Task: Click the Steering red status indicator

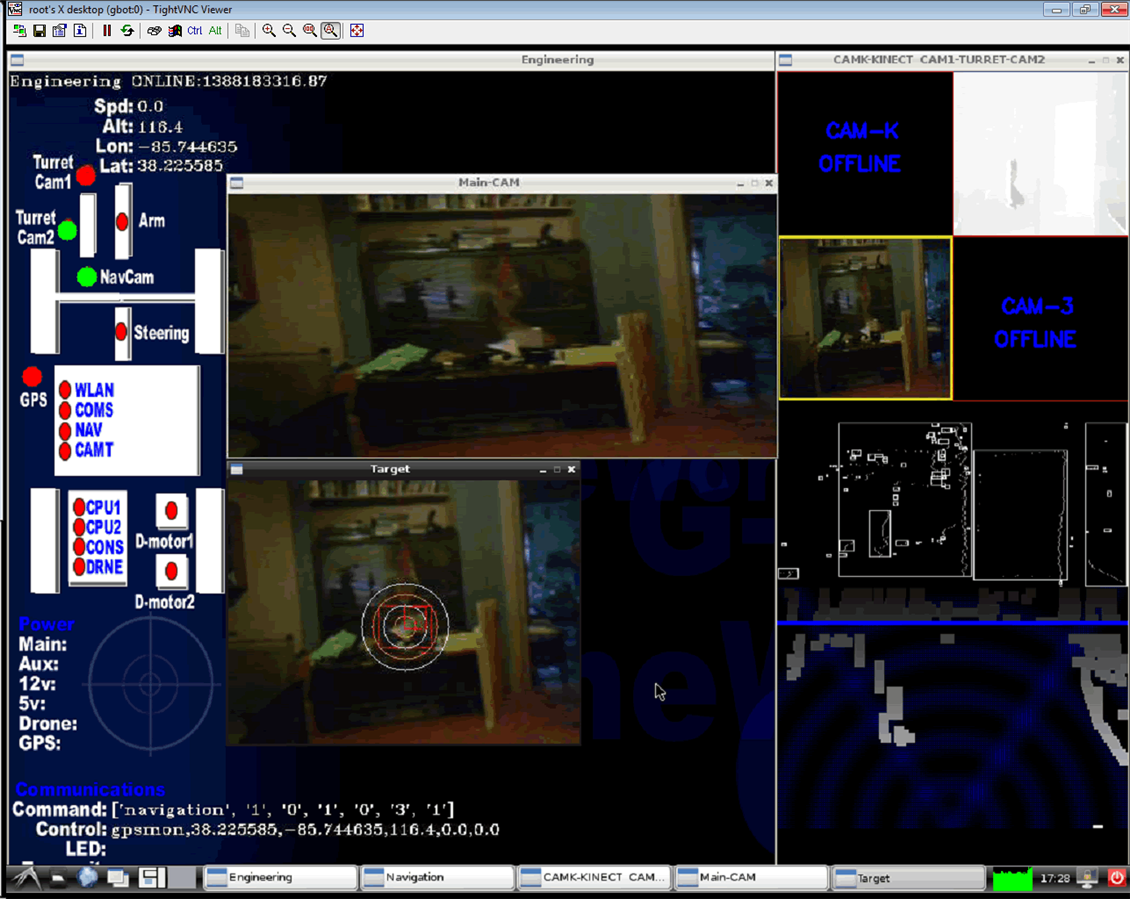Action: pos(121,332)
